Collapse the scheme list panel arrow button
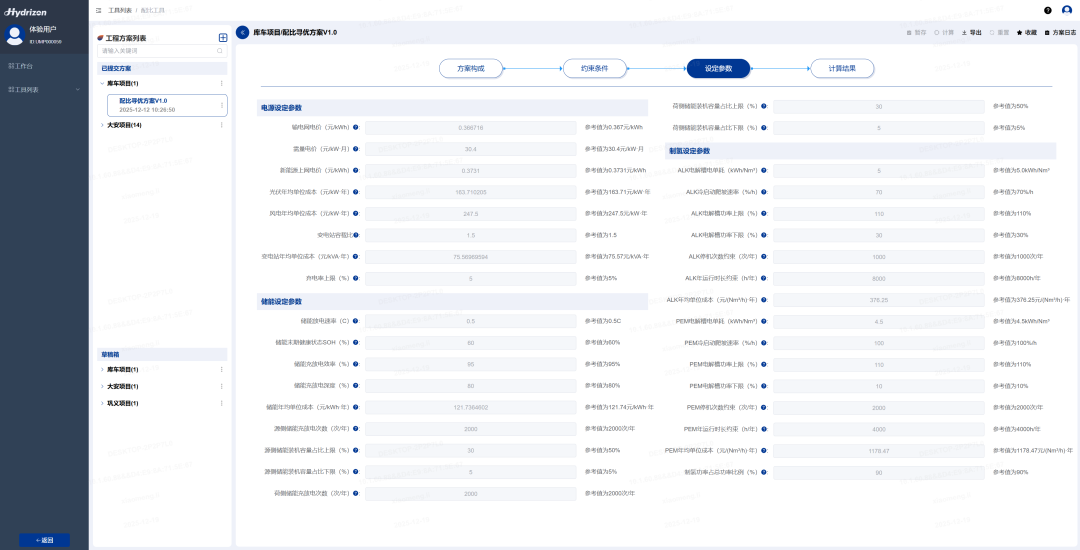1080x550 pixels. click(x=243, y=32)
